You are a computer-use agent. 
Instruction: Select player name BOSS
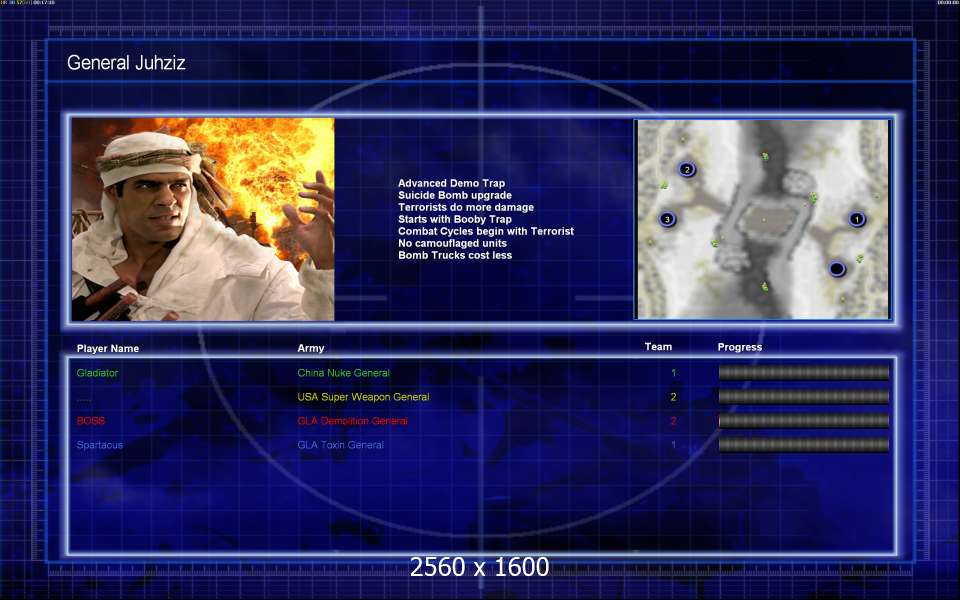tap(91, 421)
